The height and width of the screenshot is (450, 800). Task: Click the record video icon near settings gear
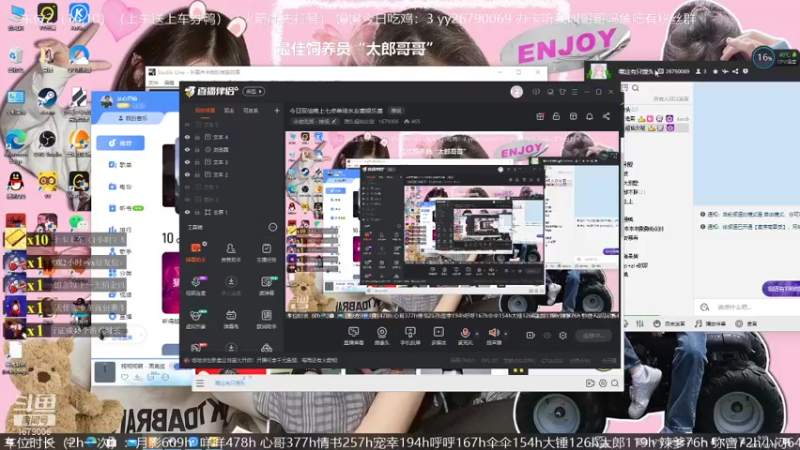pyautogui.click(x=531, y=335)
